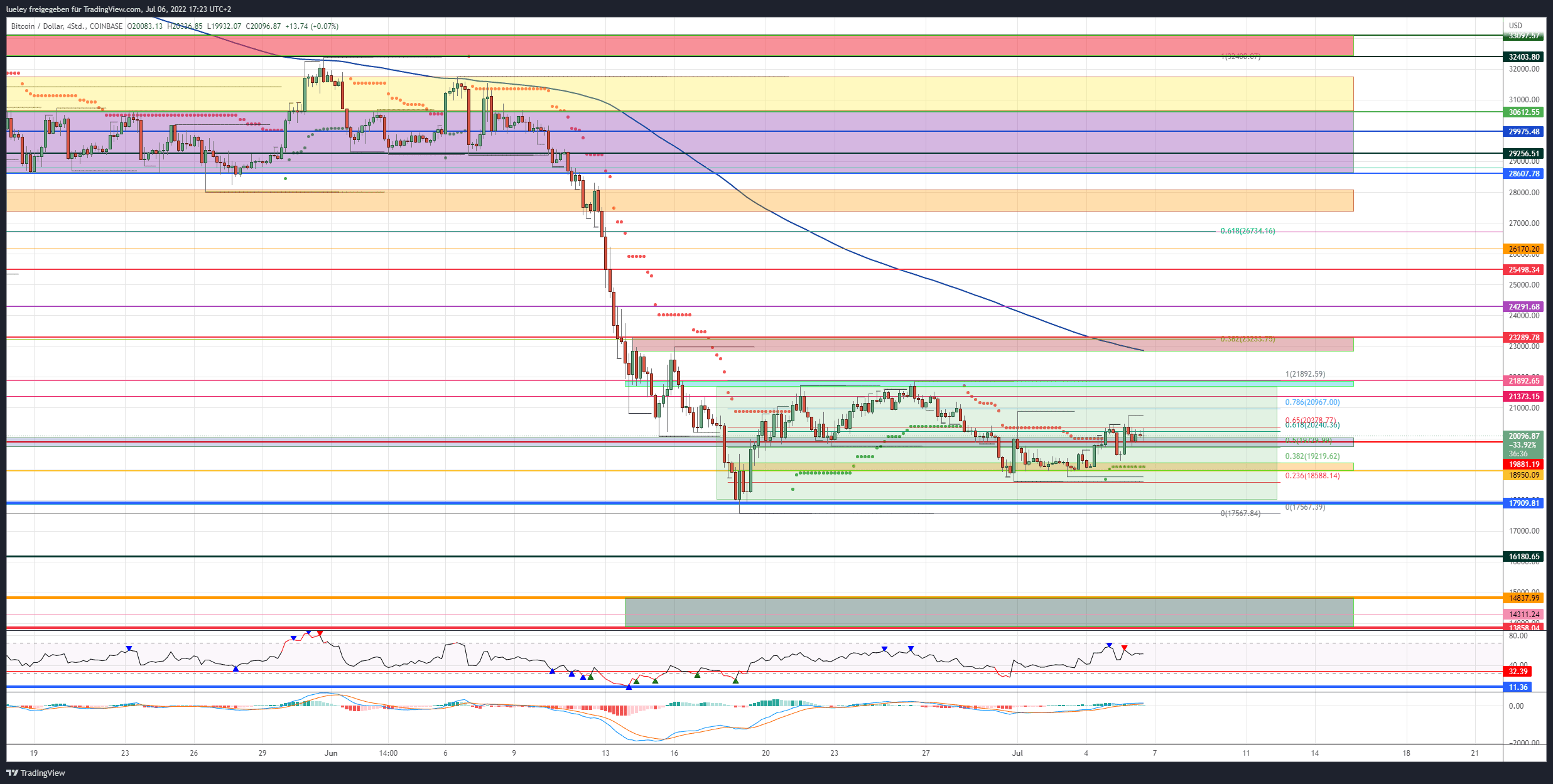This screenshot has height=784, width=1553.
Task: Click the Jul month marker on the time axis
Action: (x=1017, y=753)
